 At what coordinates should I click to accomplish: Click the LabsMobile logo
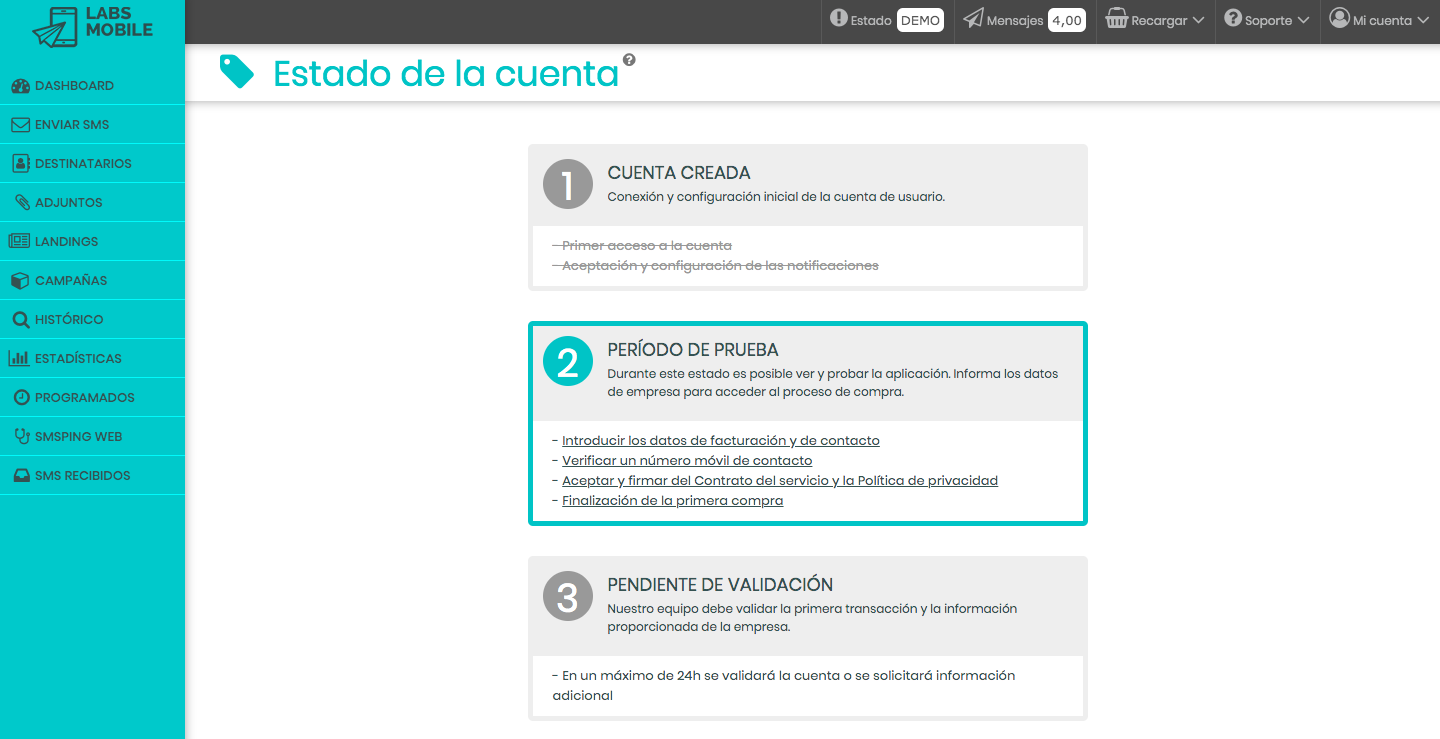pos(92,24)
